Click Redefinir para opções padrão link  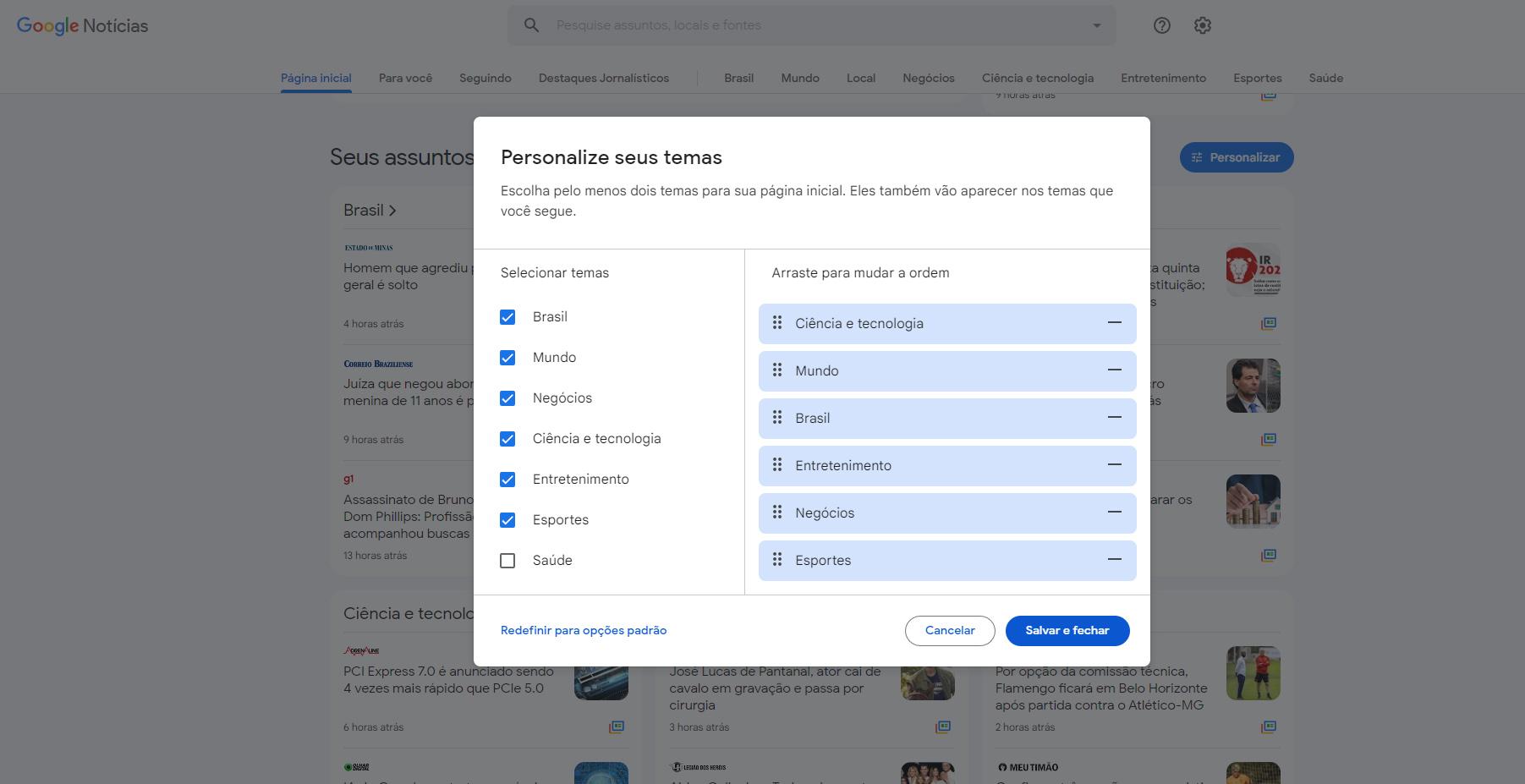[x=584, y=630]
